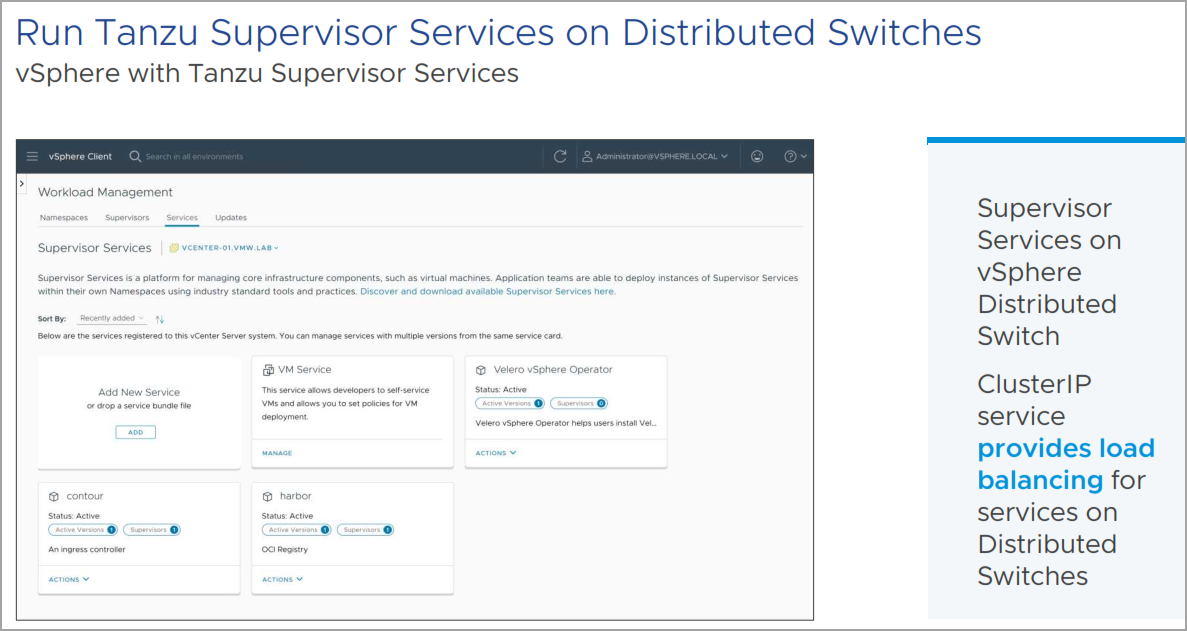
Task: Click the 'Add New Service' card heading
Action: (x=139, y=393)
